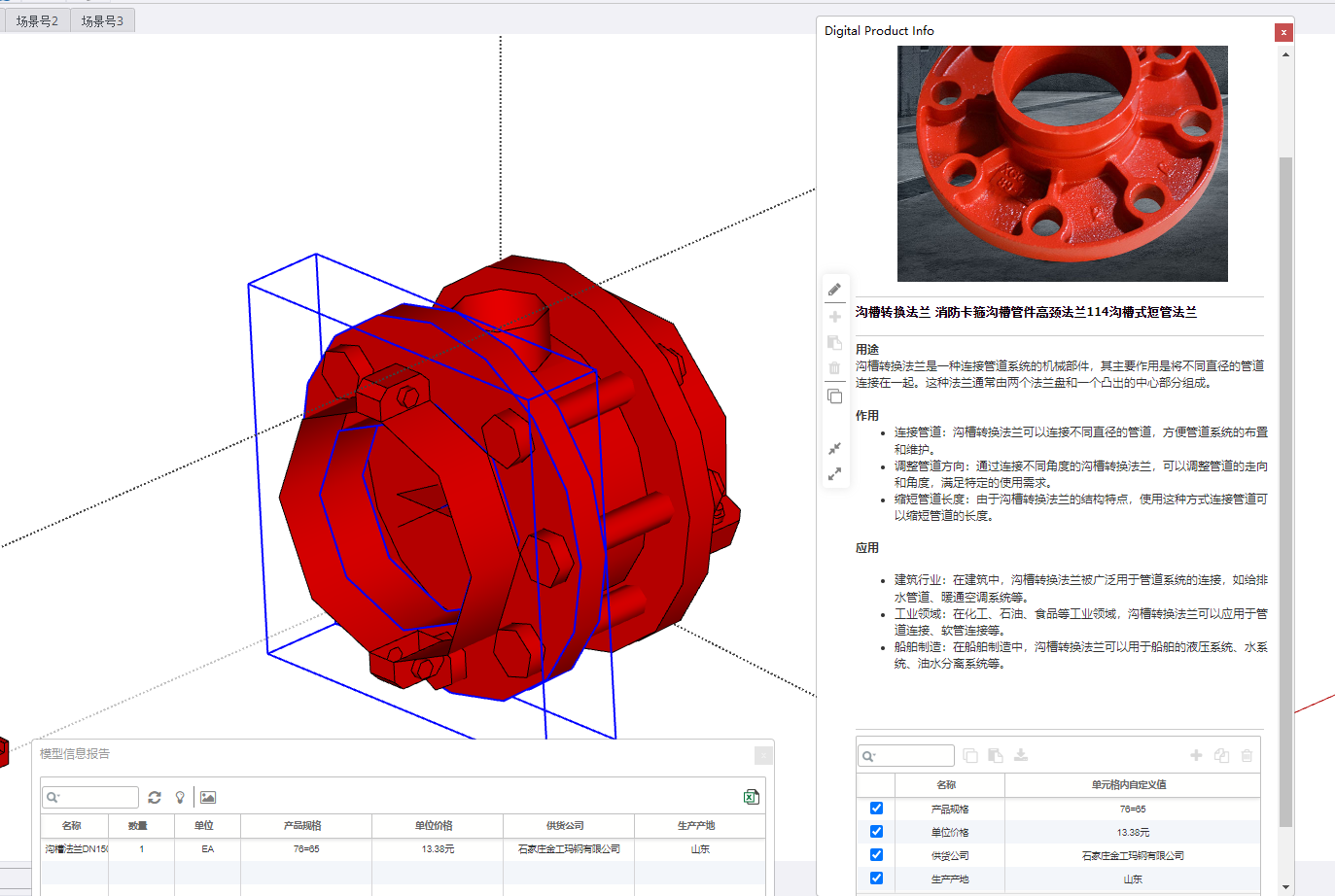Click the 产品规格 column header in report
The width and height of the screenshot is (1335, 896).
click(305, 825)
